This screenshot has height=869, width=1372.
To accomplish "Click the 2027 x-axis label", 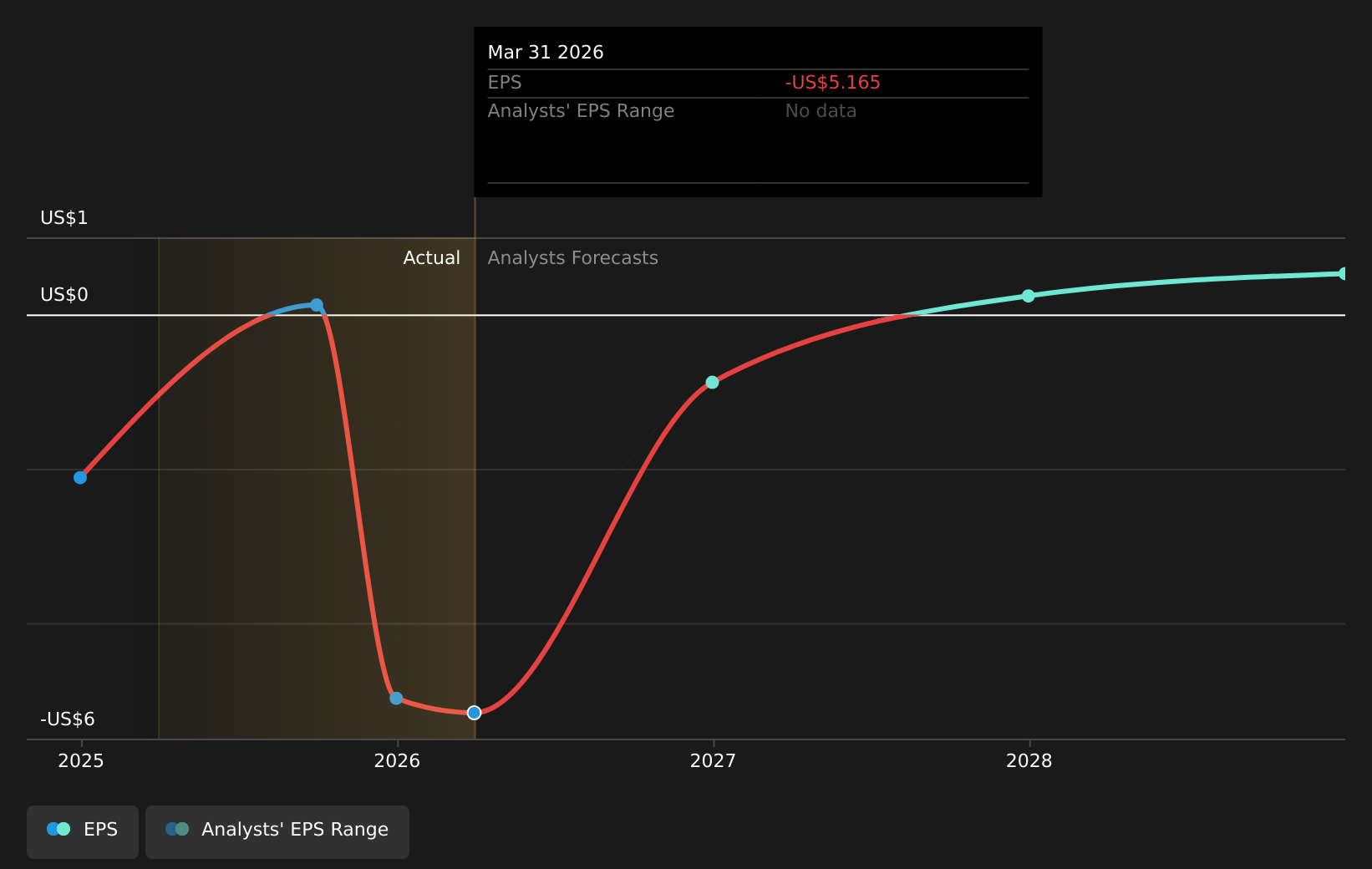I will [713, 760].
